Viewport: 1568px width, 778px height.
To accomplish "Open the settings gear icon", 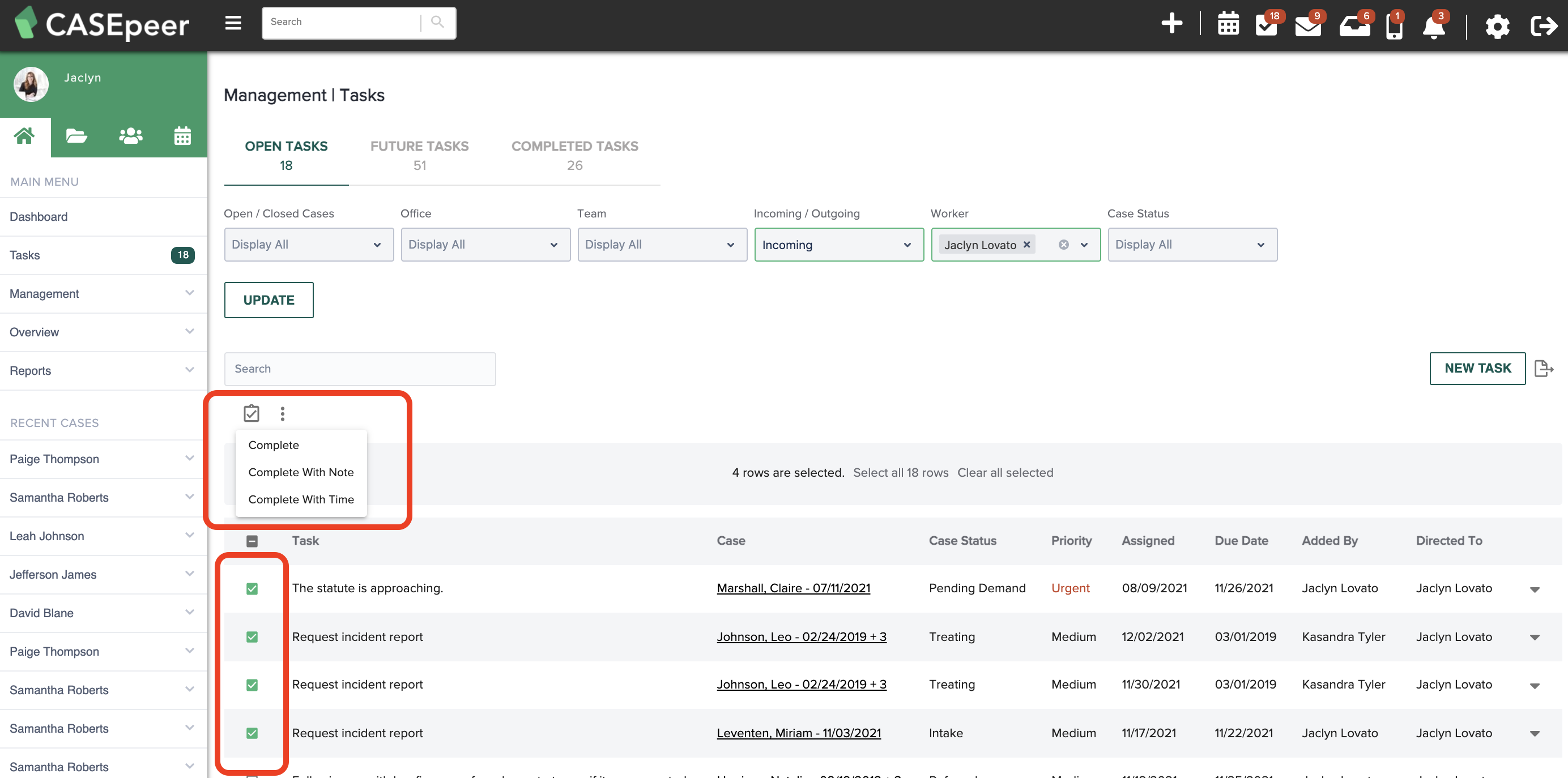I will [x=1497, y=27].
